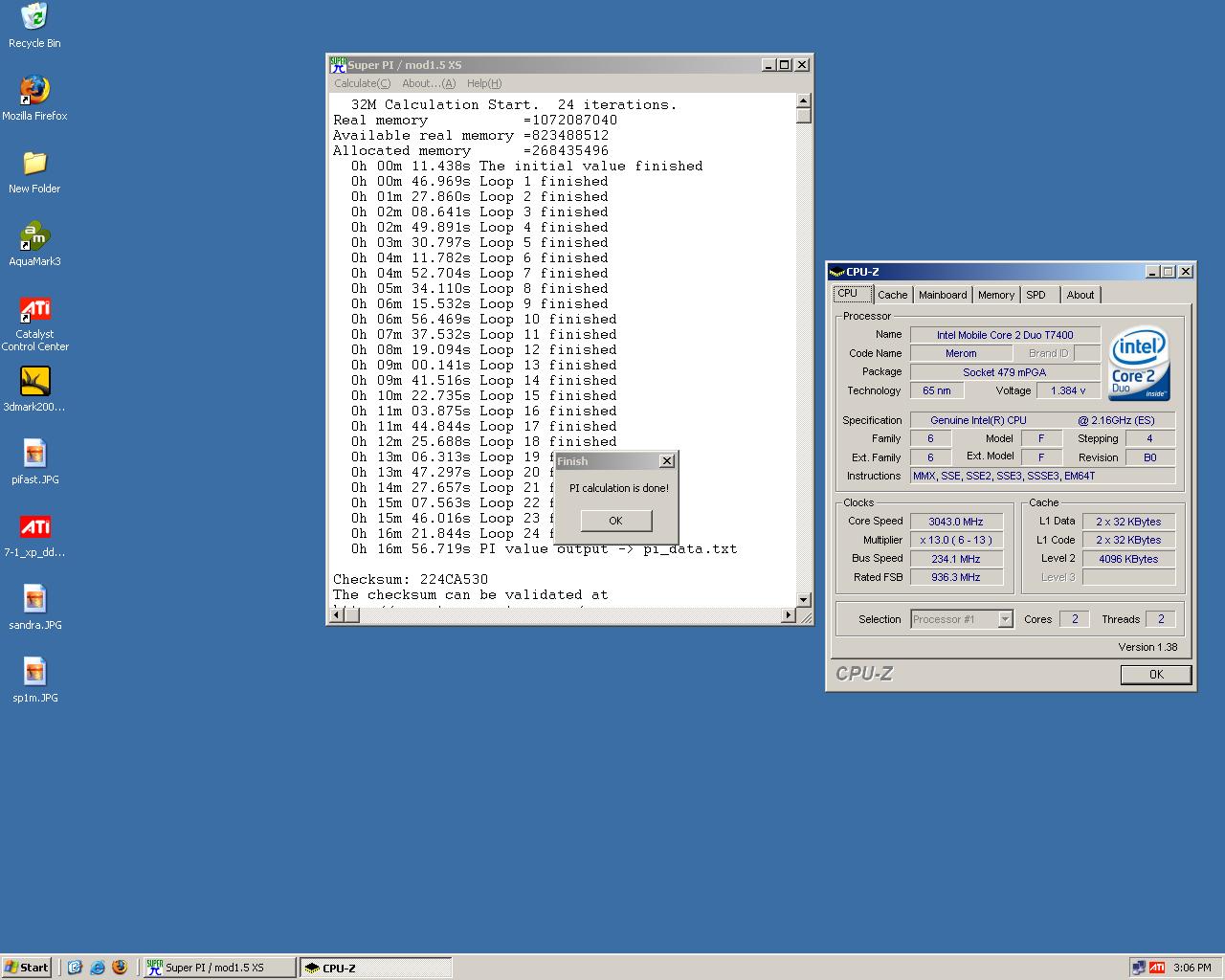Click the Super PI vertical scroll thumb
1225x980 pixels.
tap(804, 116)
